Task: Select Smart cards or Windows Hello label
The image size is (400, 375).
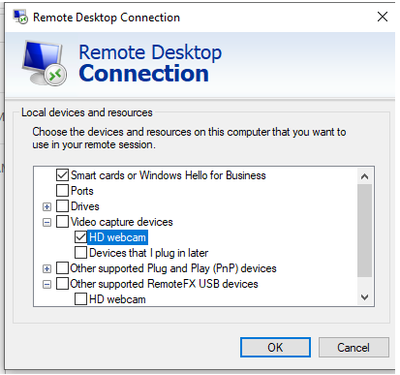Action: point(168,175)
